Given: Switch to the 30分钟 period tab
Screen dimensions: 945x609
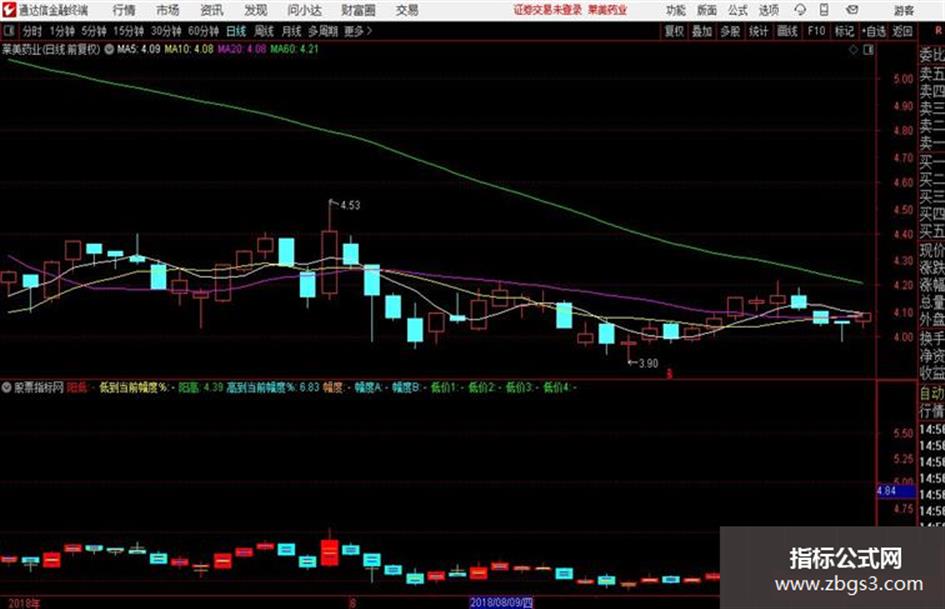Looking at the screenshot, I should tap(166, 31).
